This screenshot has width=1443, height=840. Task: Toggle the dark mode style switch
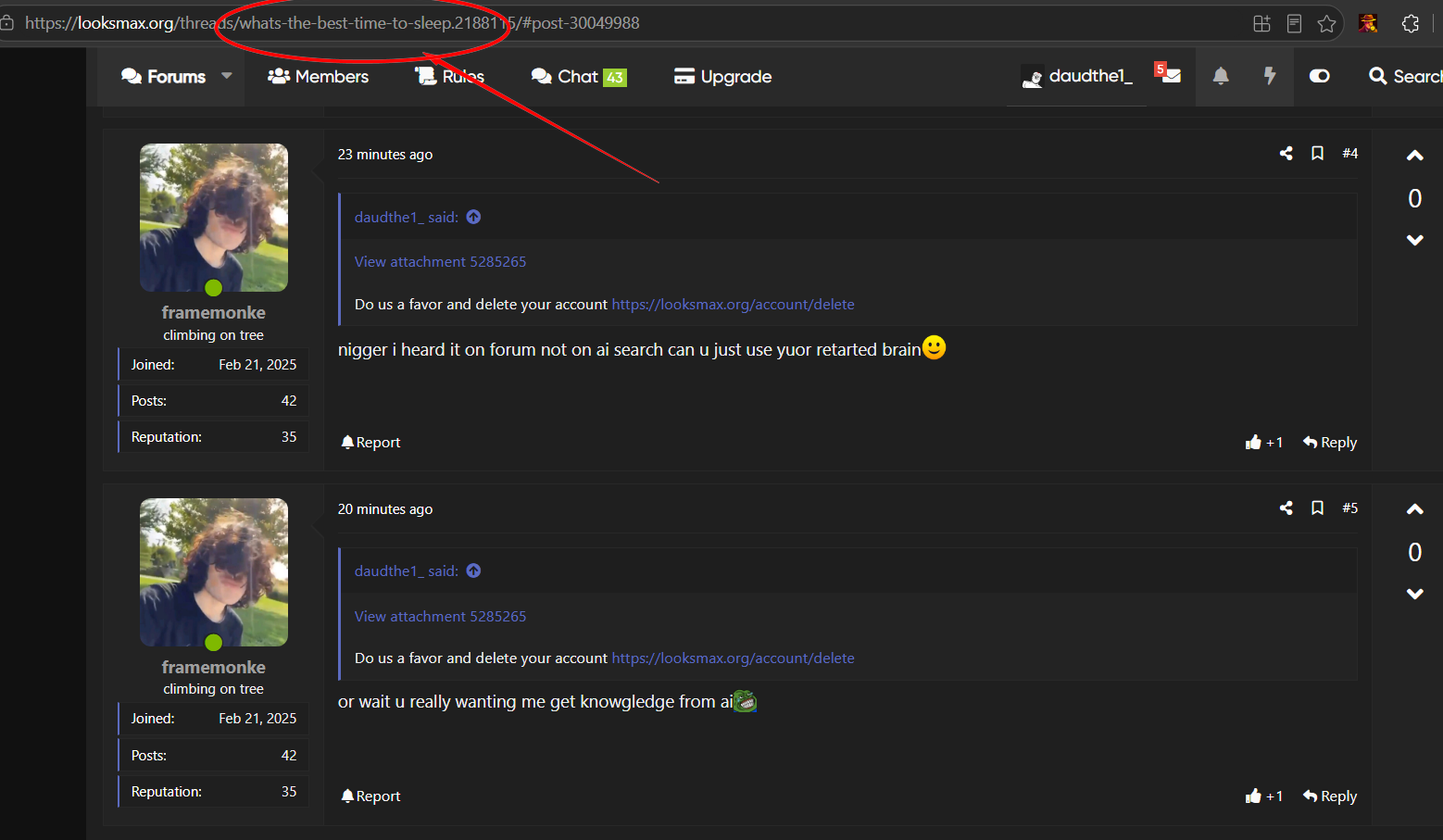click(1320, 76)
